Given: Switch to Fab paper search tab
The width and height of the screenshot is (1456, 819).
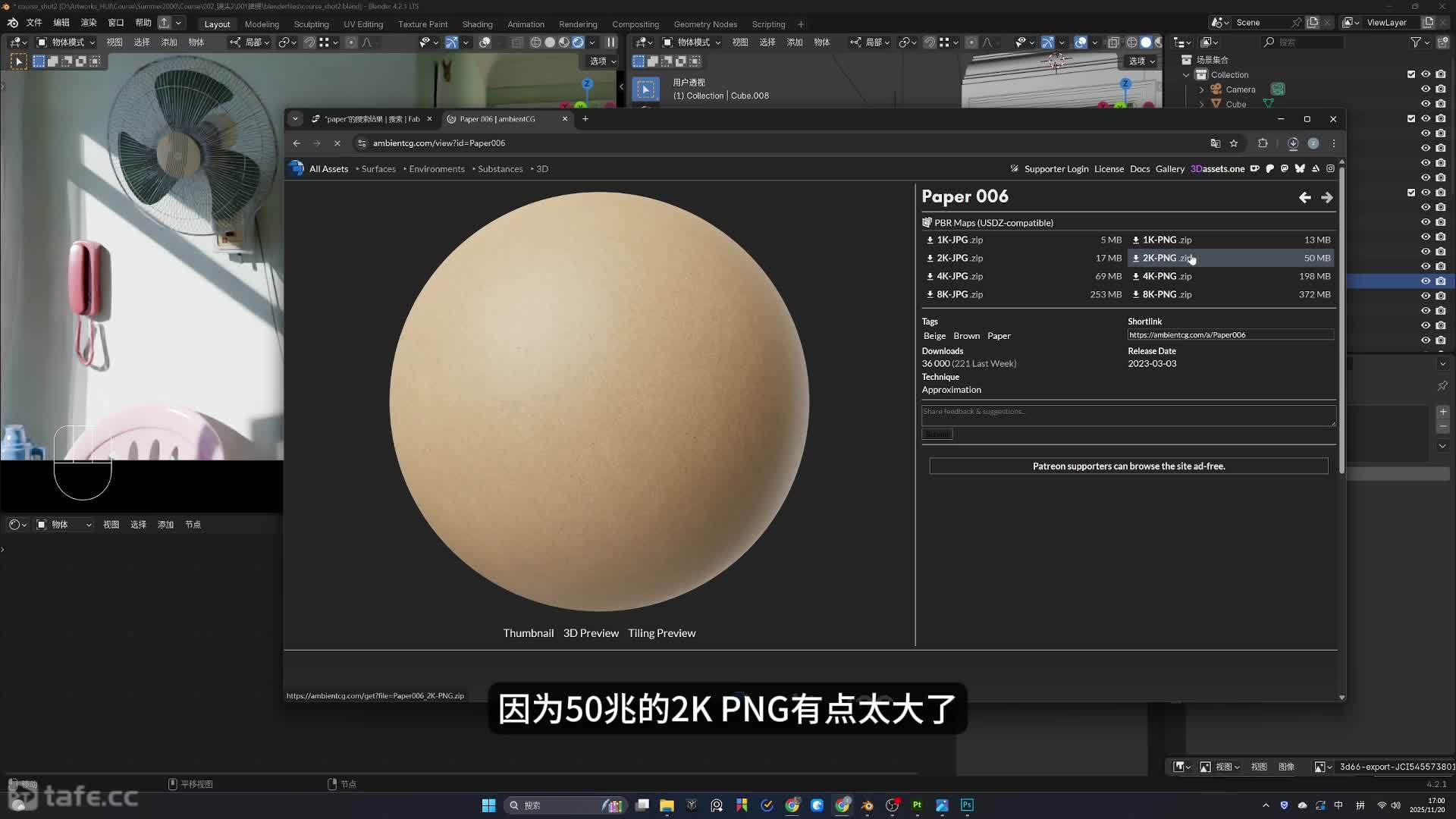Looking at the screenshot, I should tap(372, 119).
